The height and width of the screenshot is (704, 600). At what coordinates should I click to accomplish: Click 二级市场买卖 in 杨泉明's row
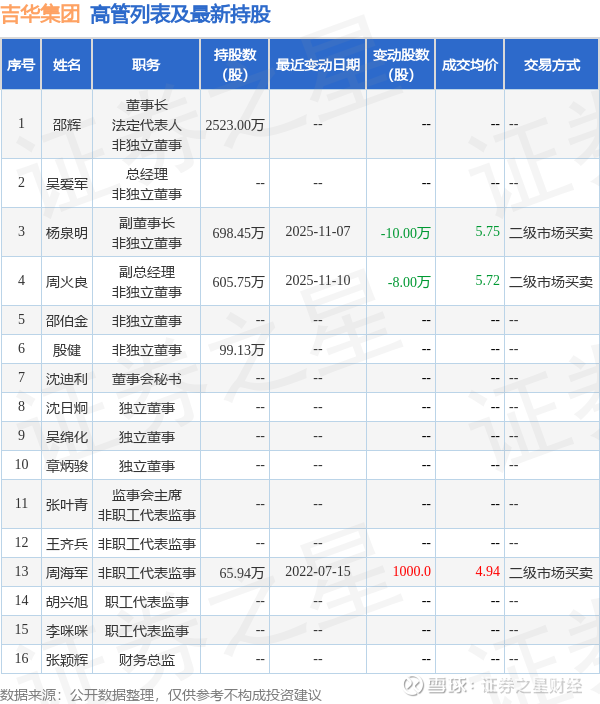tap(551, 233)
